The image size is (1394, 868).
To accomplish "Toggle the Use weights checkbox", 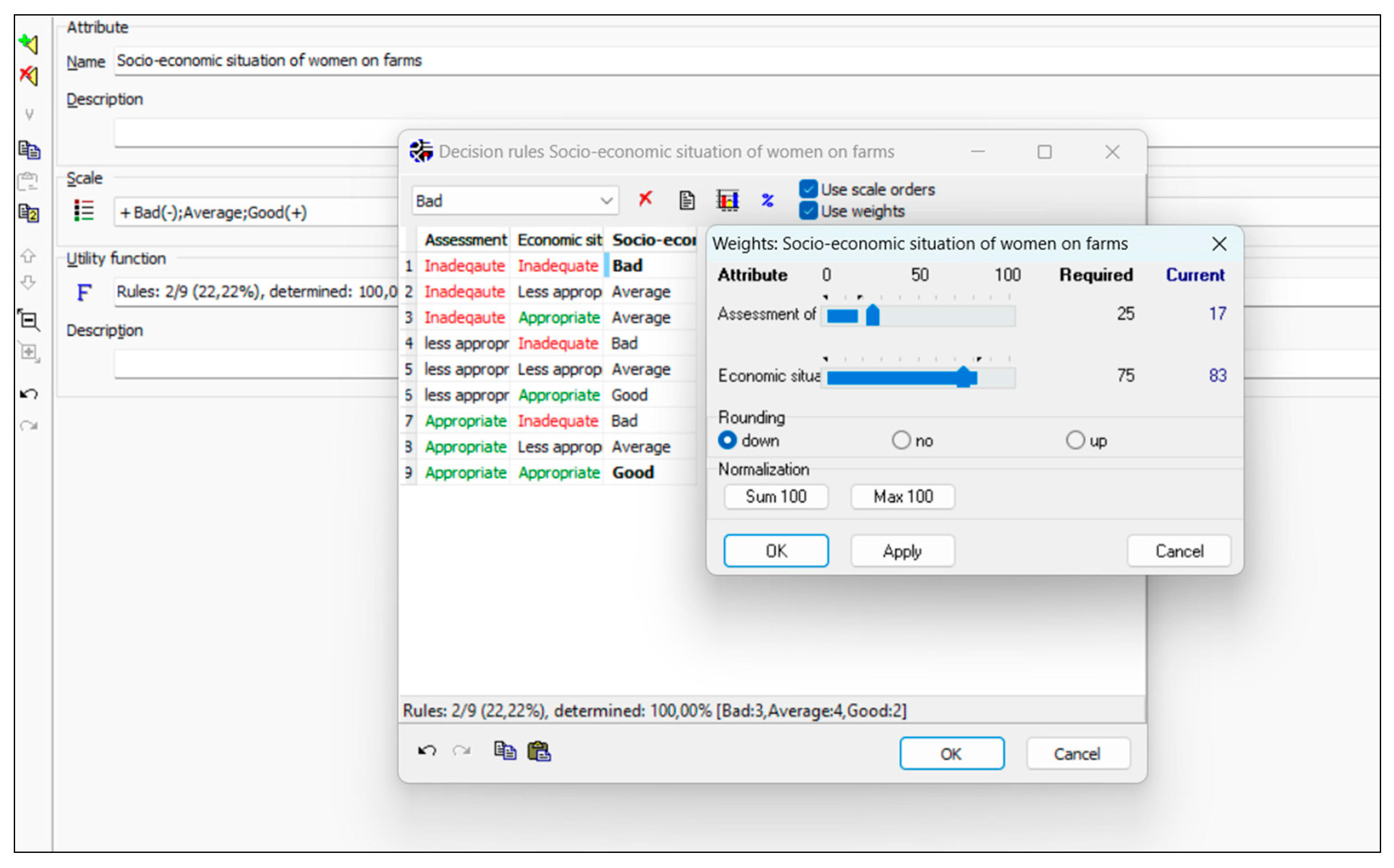I will (808, 211).
